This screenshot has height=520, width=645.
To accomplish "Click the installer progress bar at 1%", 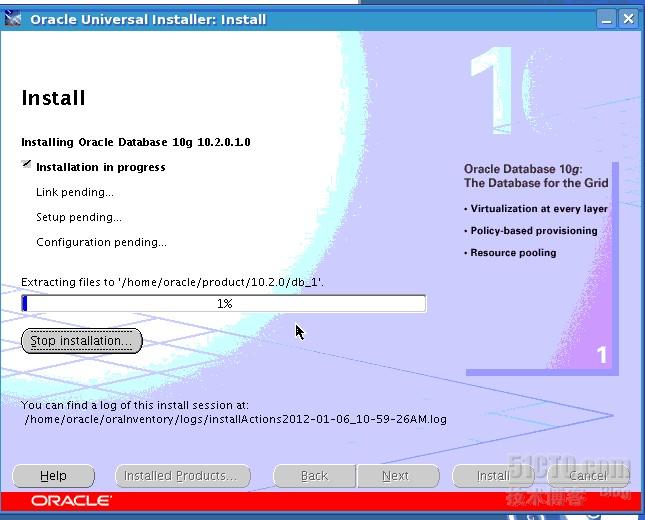I will (224, 304).
